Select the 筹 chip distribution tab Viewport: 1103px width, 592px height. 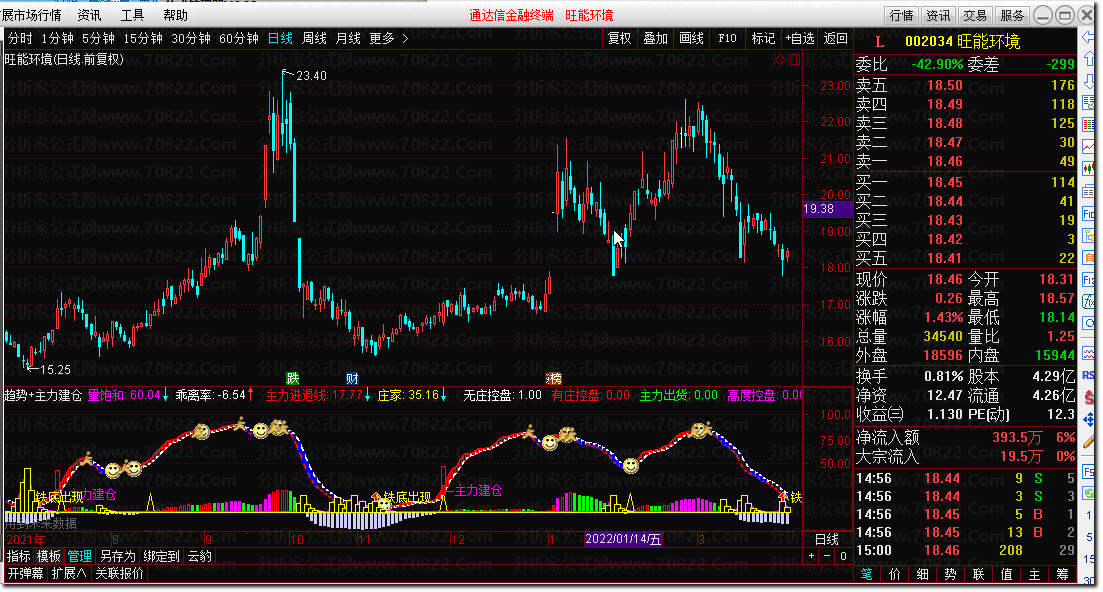pos(1062,574)
